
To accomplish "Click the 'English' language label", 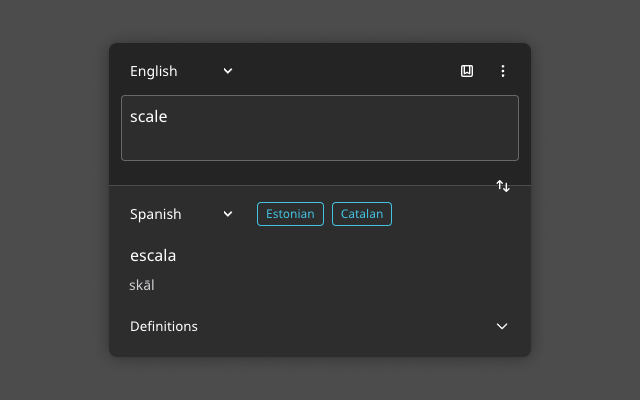I will point(153,71).
